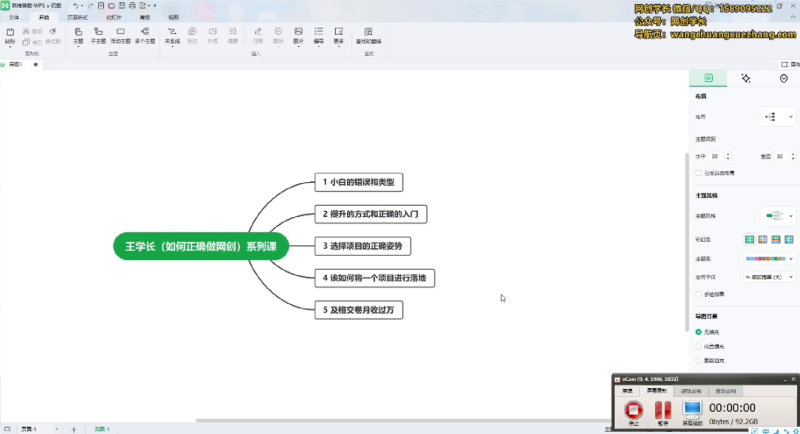Viewport: 800px width, 434px height.
Task: Open the 文件 menu
Action: 14,18
